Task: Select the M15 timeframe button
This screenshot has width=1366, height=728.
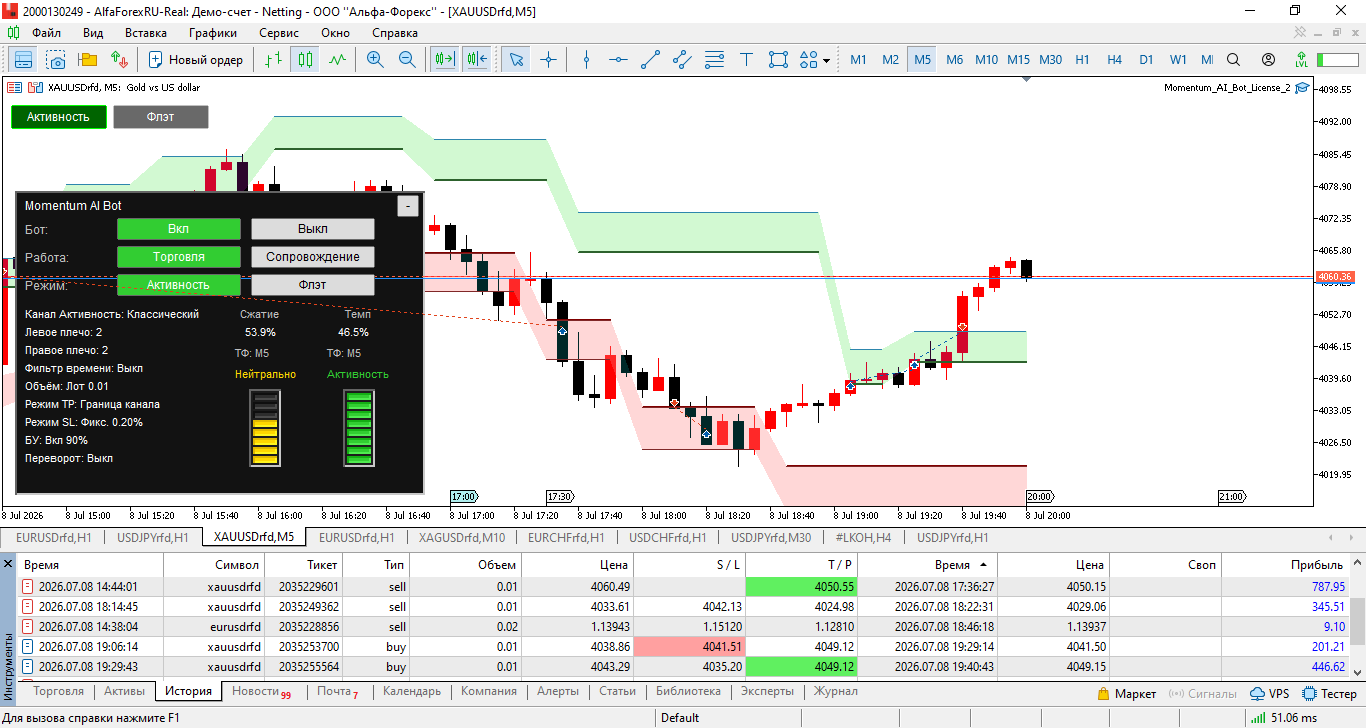Action: coord(1018,60)
